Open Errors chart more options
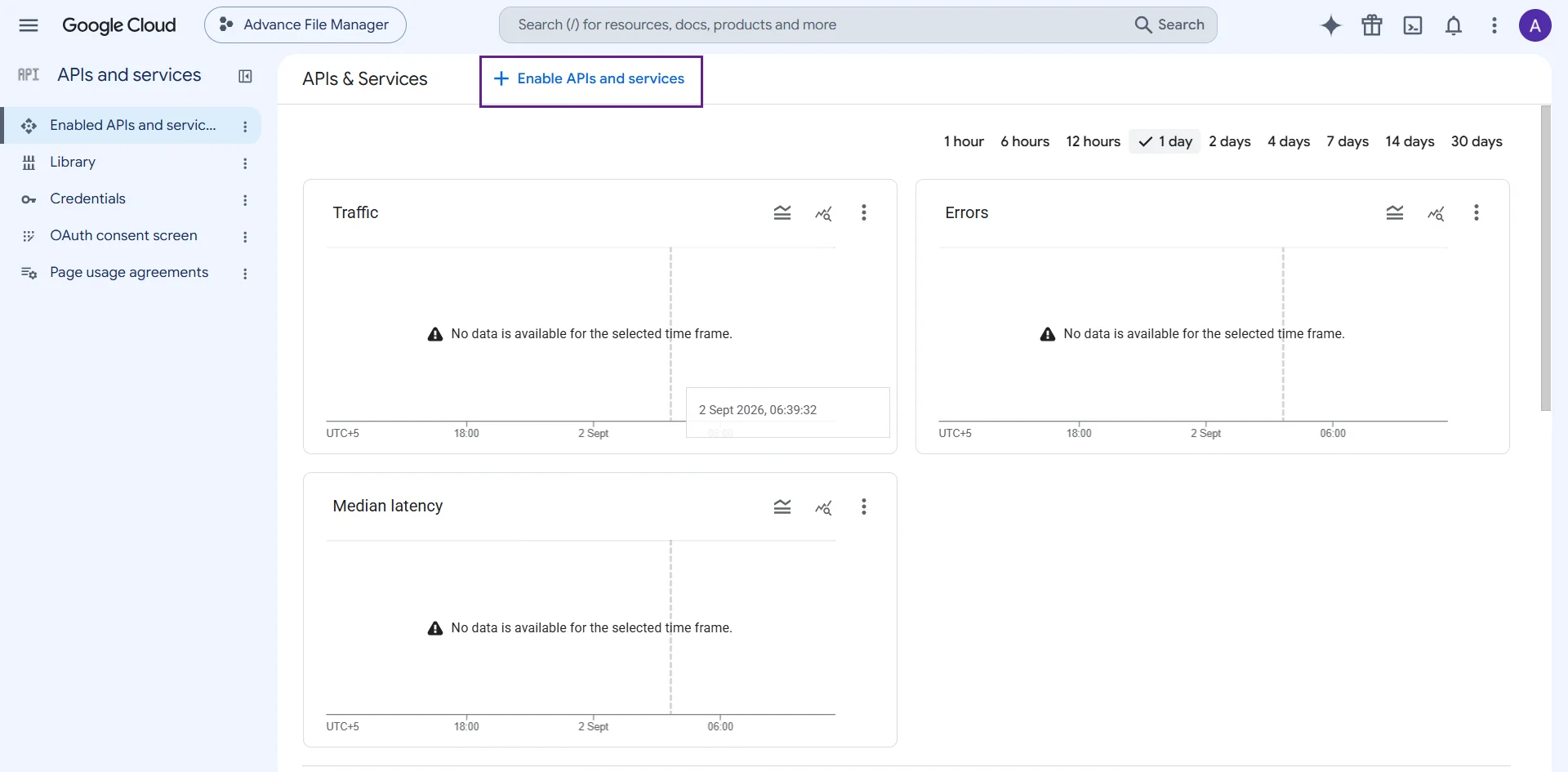Image resolution: width=1568 pixels, height=772 pixels. click(1477, 213)
